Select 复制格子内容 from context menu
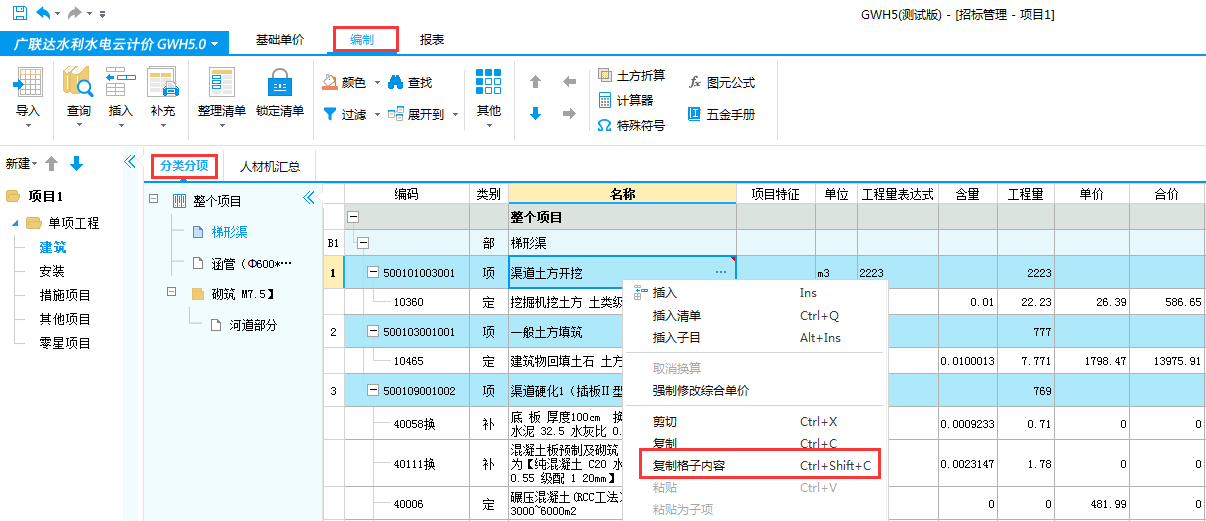Image resolution: width=1206 pixels, height=521 pixels. (x=691, y=465)
